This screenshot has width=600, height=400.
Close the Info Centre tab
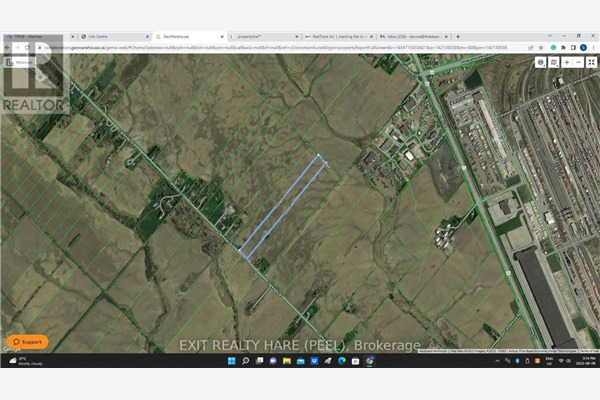point(147,37)
